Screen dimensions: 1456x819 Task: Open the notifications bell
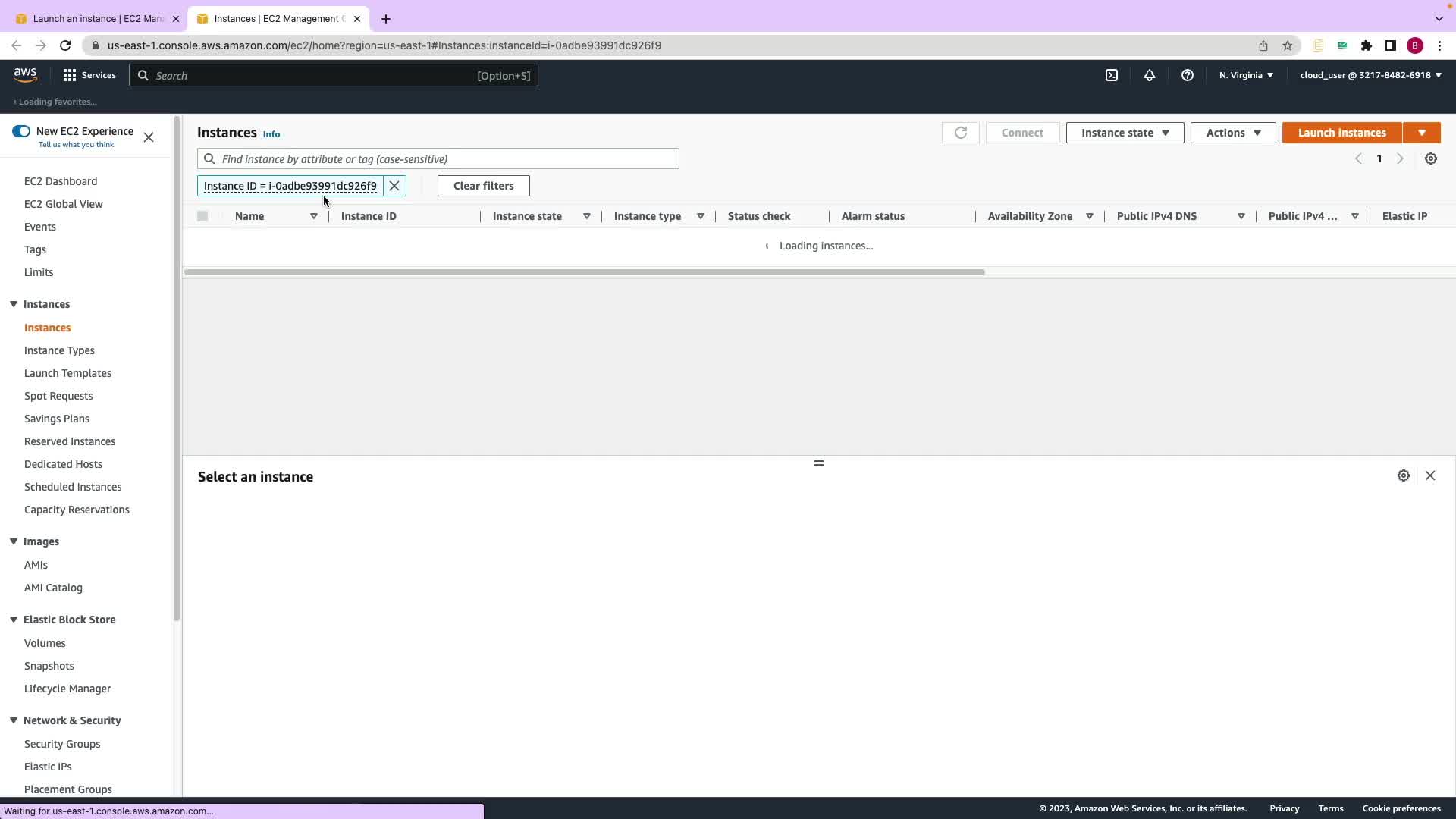coord(1150,75)
